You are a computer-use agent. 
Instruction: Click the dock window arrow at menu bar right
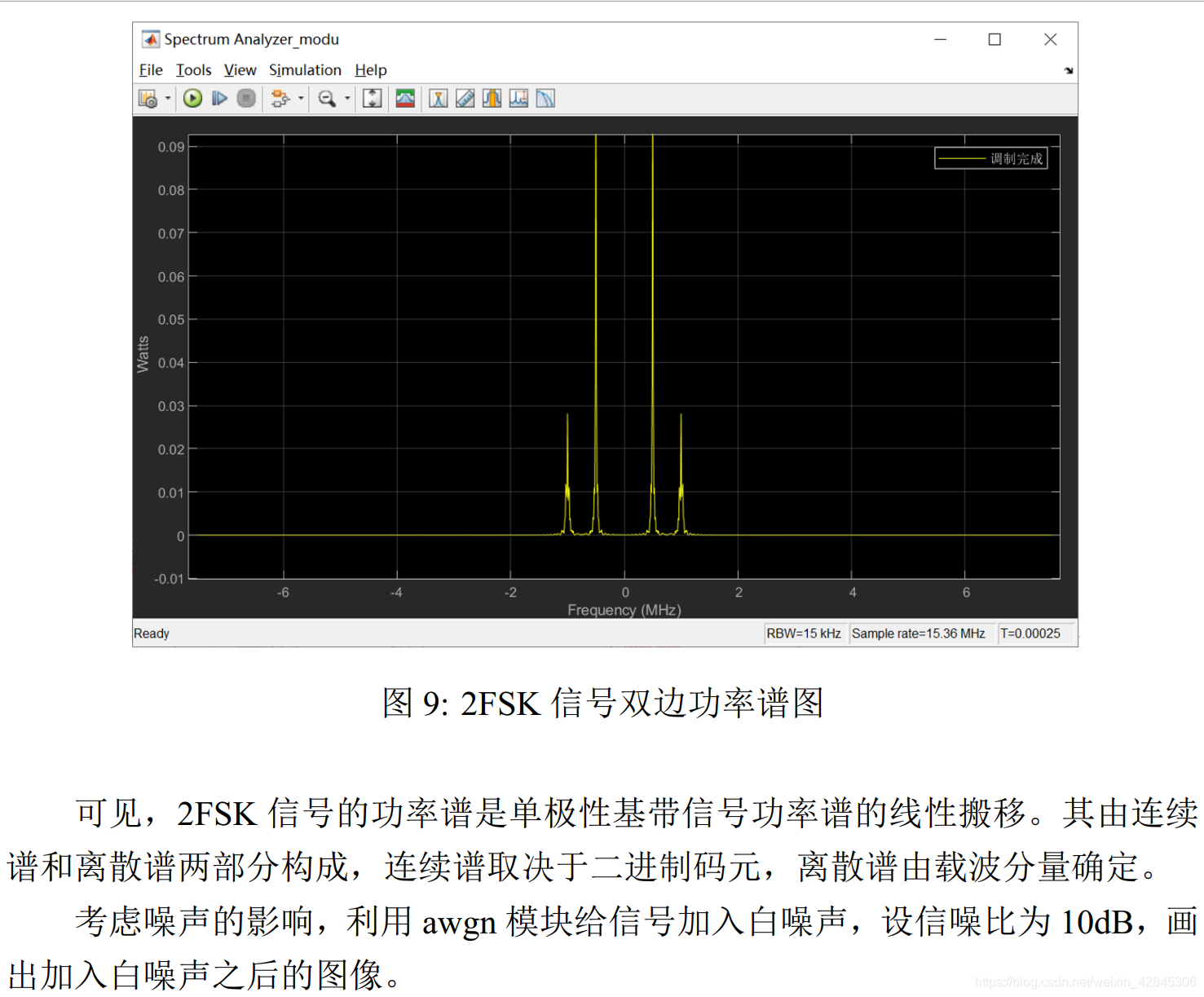tap(1069, 71)
